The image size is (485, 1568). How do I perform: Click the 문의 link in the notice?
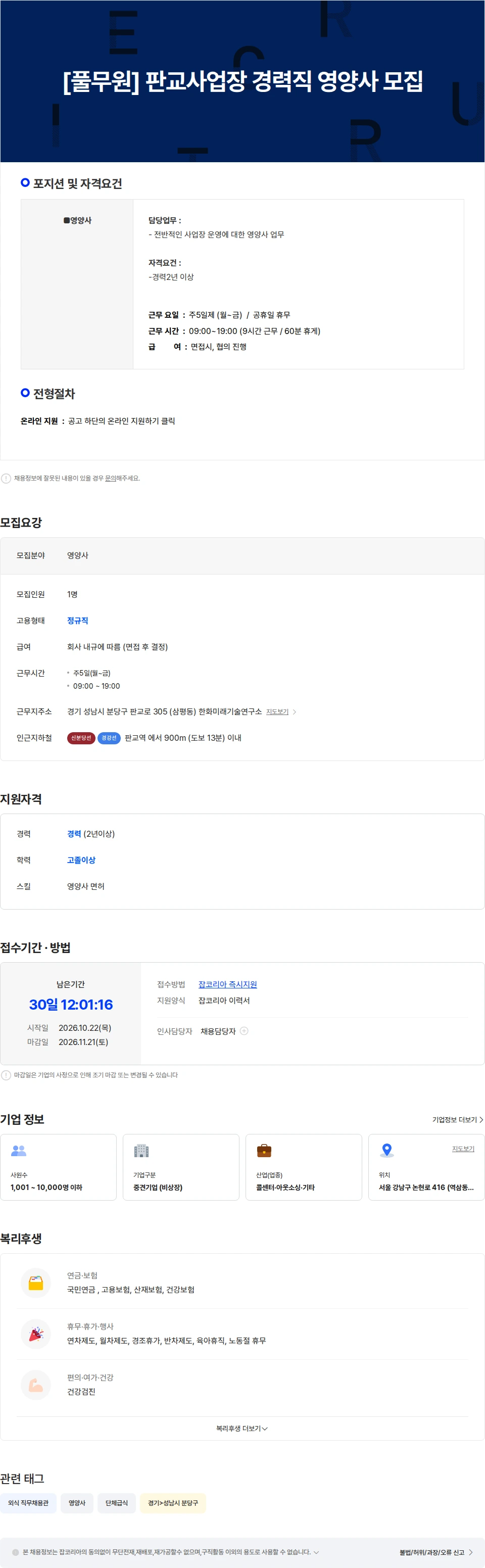[110, 479]
